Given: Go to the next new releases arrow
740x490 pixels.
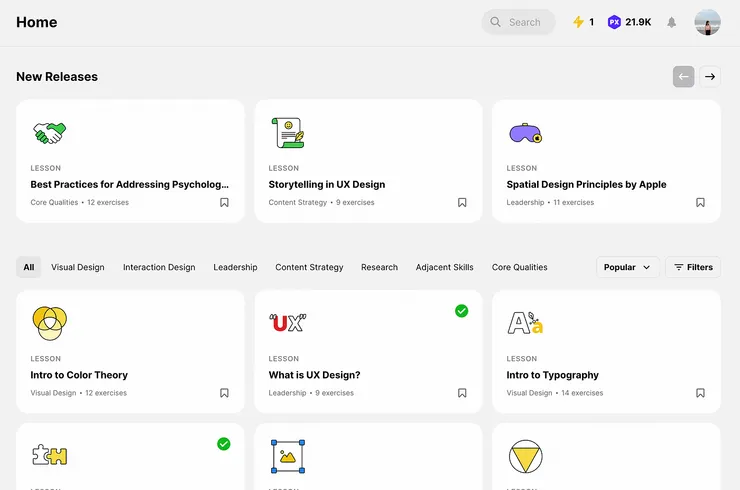Looking at the screenshot, I should [x=710, y=76].
